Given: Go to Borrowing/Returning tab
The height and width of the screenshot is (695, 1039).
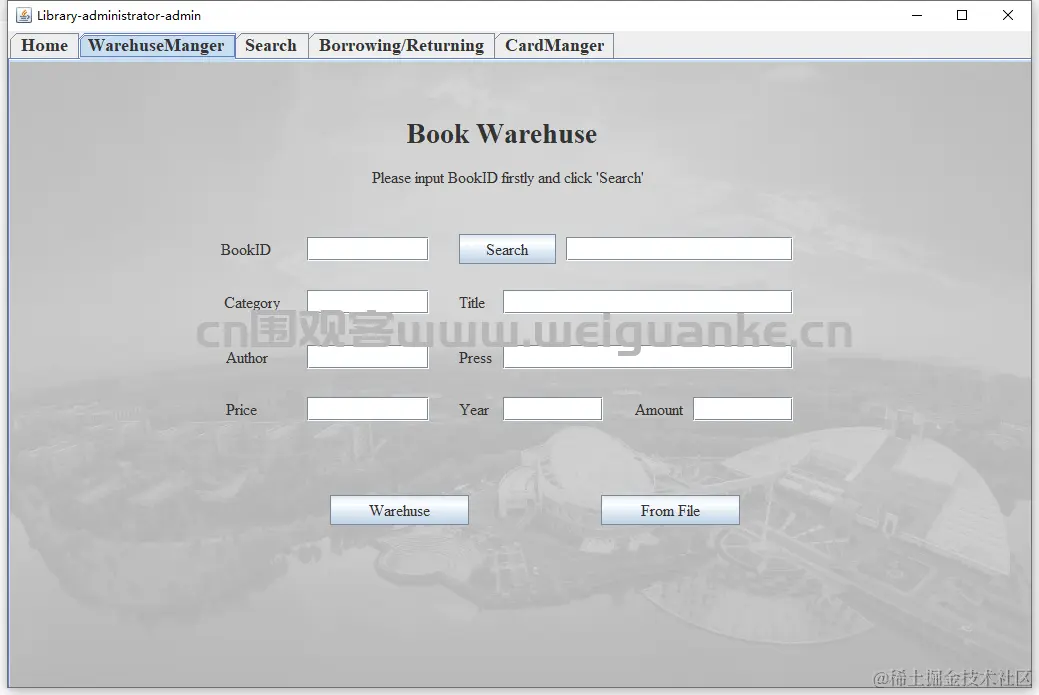Looking at the screenshot, I should point(402,46).
